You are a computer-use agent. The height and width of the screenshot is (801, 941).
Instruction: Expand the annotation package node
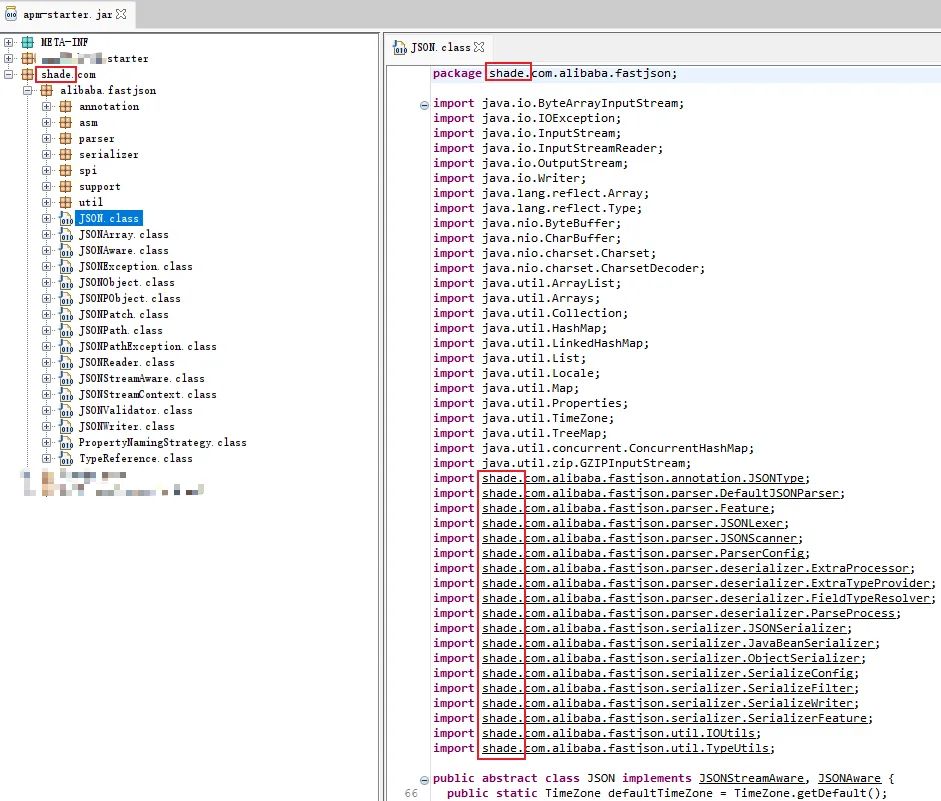(x=47, y=106)
